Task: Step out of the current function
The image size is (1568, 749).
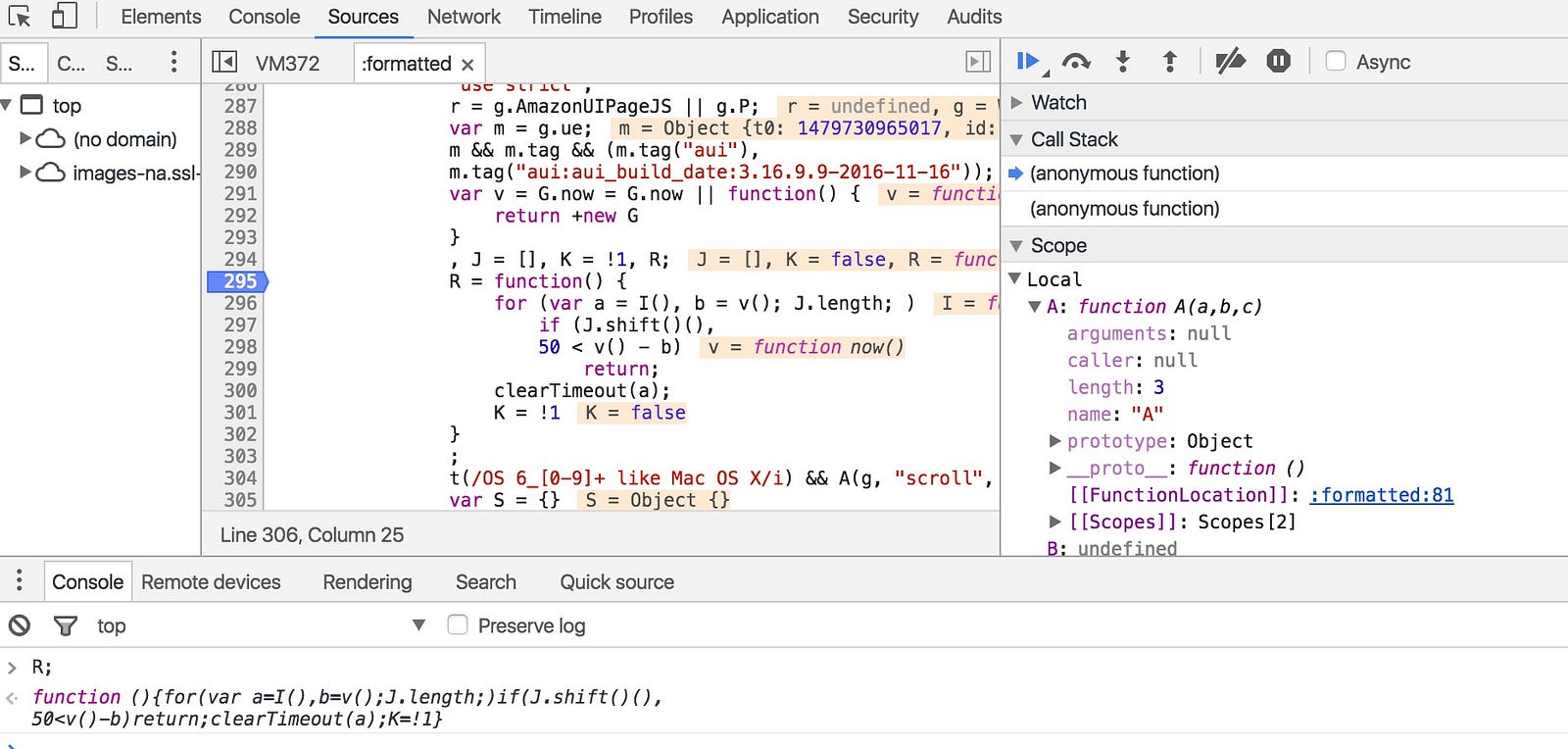Action: pos(1170,62)
